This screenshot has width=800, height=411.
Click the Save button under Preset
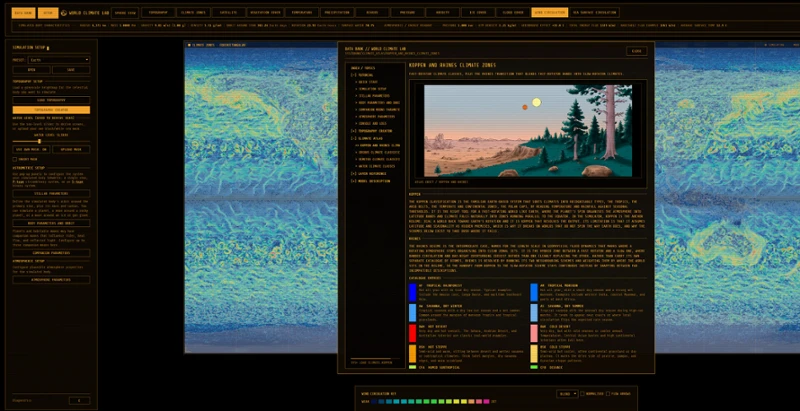[71, 70]
